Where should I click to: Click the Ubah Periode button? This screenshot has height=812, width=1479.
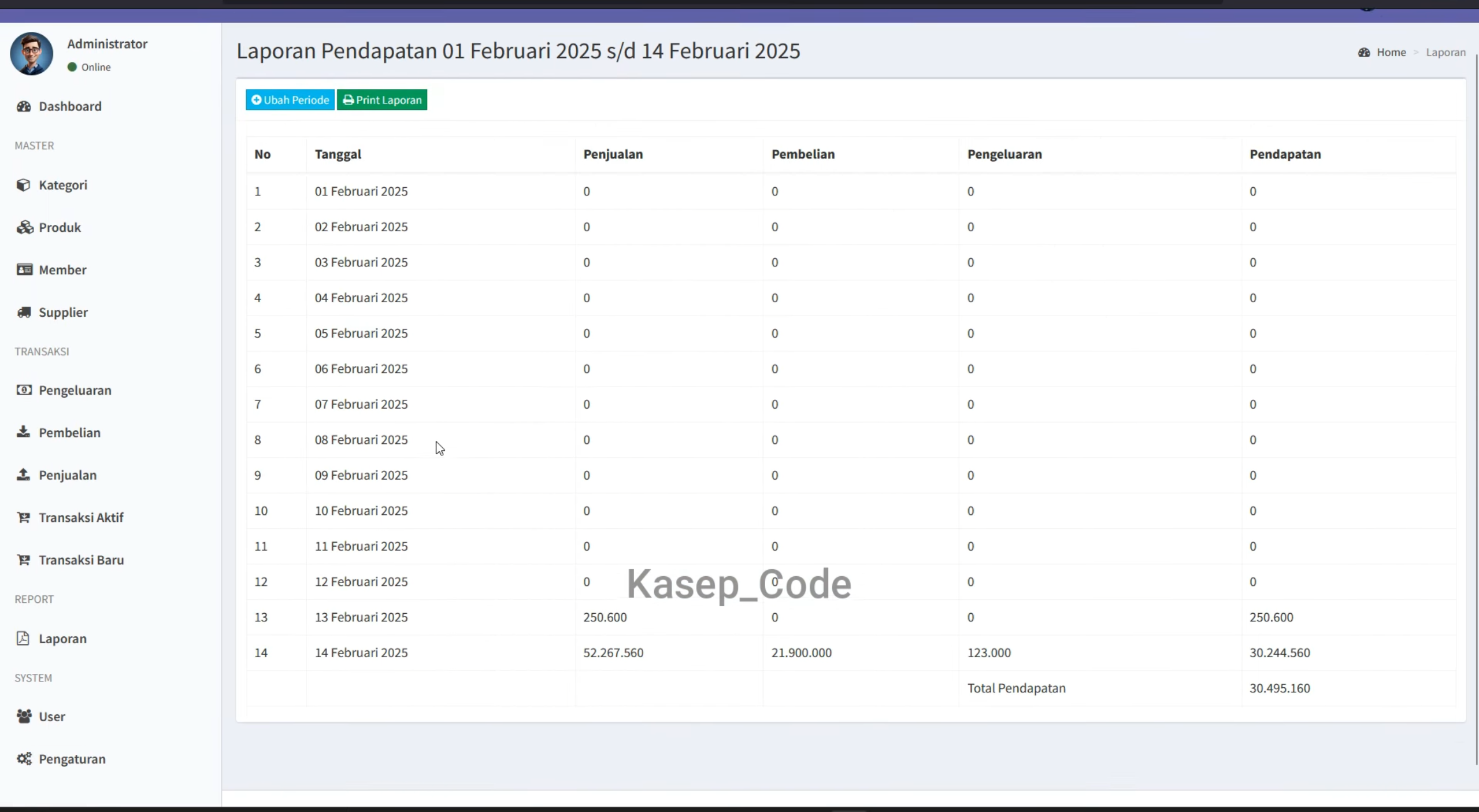click(x=290, y=100)
